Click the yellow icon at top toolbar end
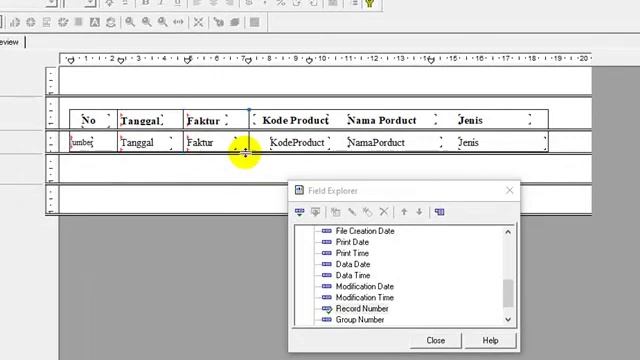Image resolution: width=640 pixels, height=360 pixels. tap(370, 3)
